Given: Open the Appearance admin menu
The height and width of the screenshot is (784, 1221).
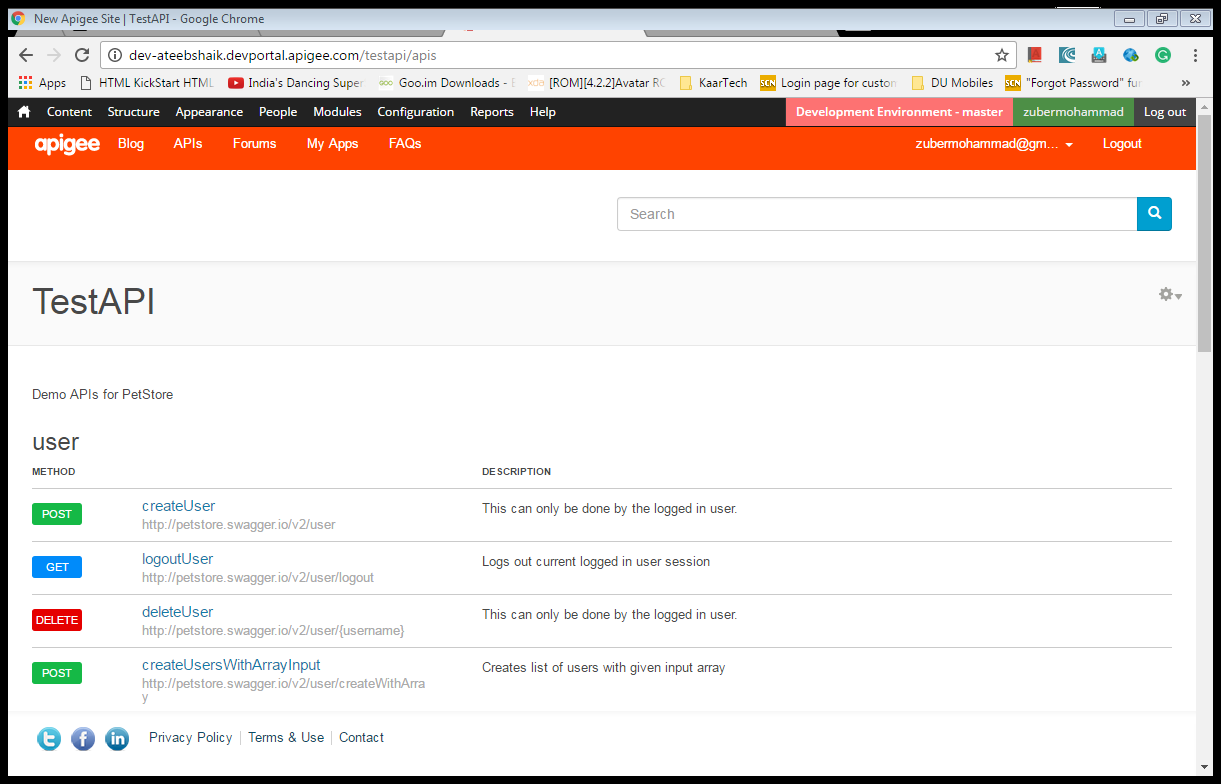Looking at the screenshot, I should tap(209, 112).
